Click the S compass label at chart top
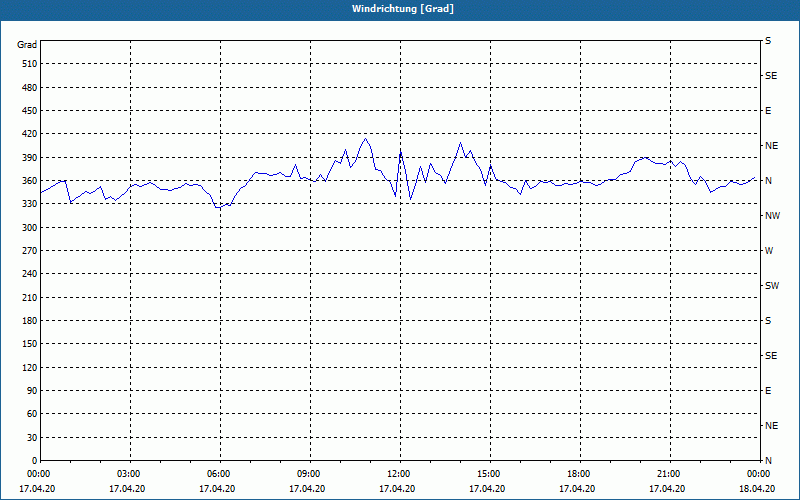This screenshot has height=500, width=800. (x=768, y=41)
